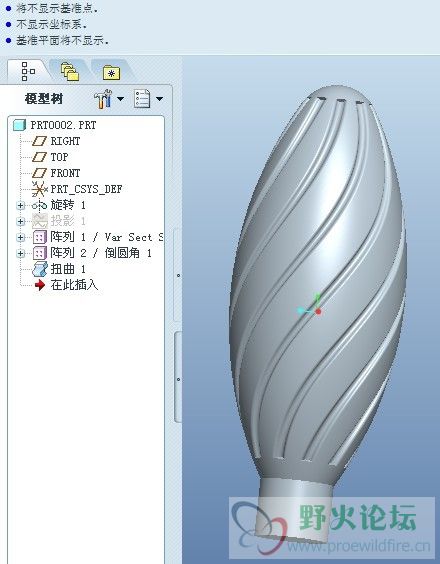Select the FRONT datum plane

[x=65, y=173]
